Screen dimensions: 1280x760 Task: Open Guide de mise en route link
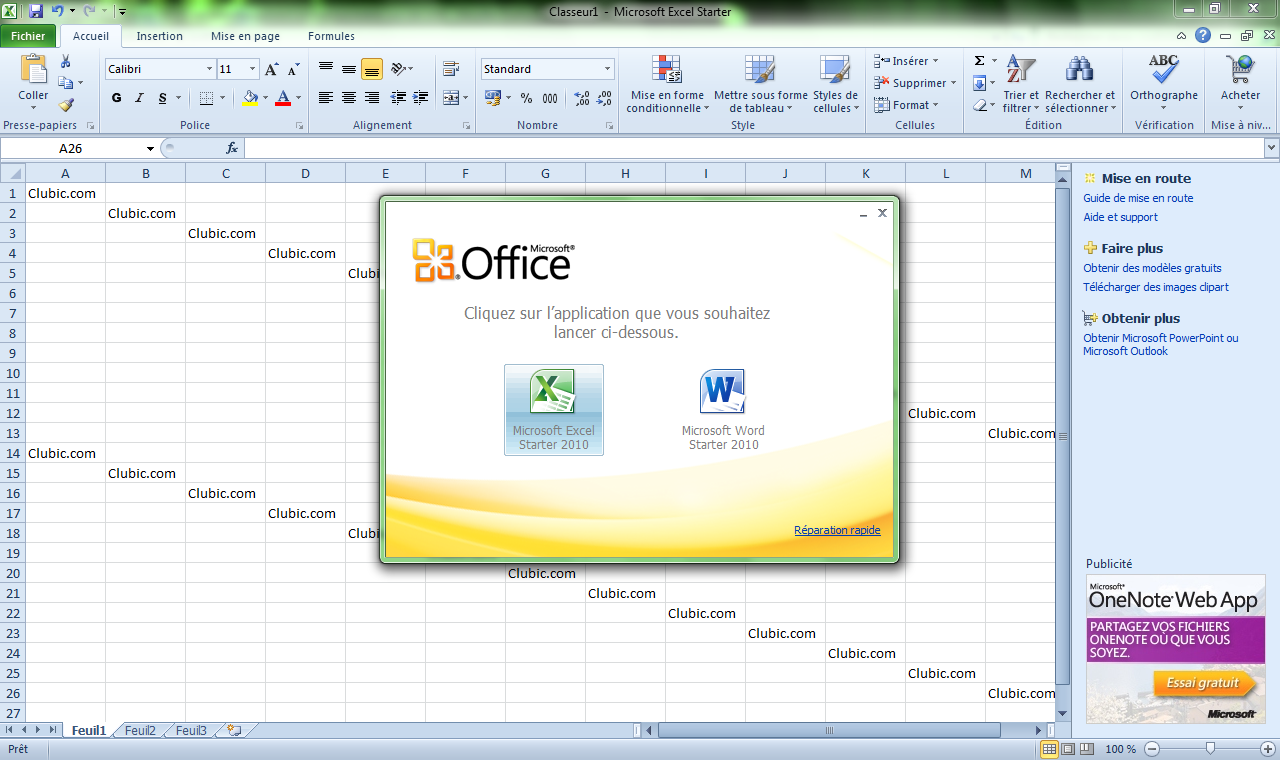click(x=1138, y=198)
